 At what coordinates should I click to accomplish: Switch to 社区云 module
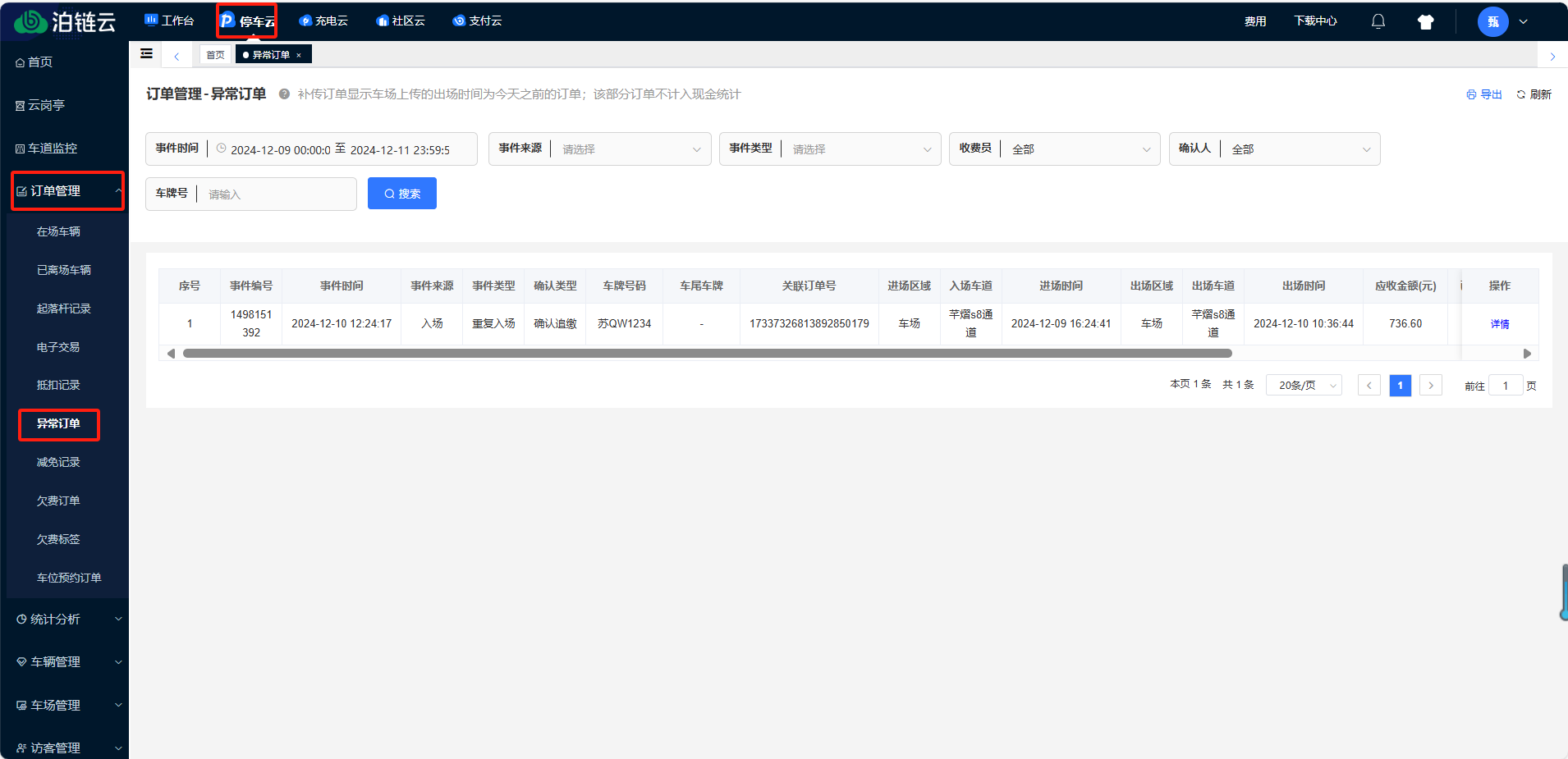[x=401, y=21]
